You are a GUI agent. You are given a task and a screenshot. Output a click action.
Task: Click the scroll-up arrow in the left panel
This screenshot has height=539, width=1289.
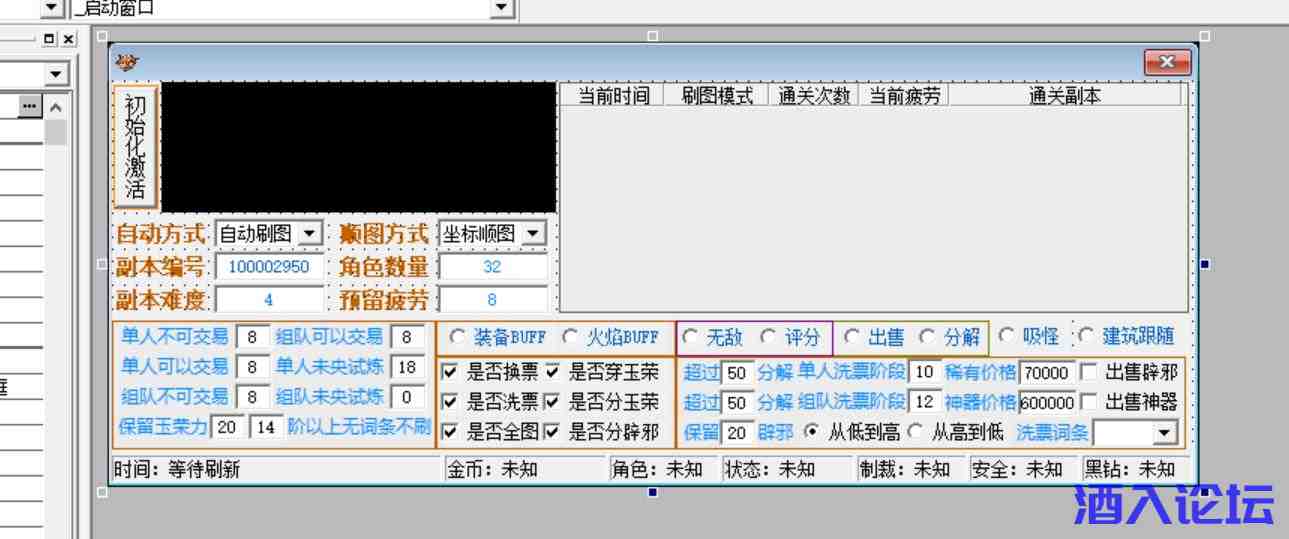[56, 106]
